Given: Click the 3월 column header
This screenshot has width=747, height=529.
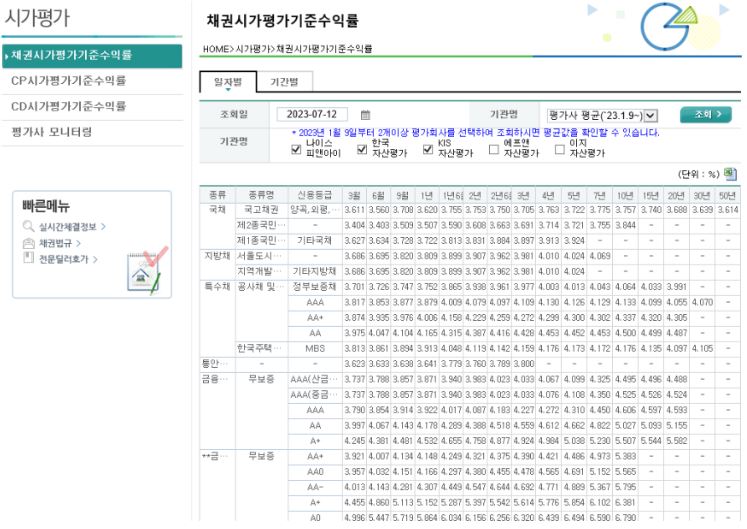Looking at the screenshot, I should [354, 195].
